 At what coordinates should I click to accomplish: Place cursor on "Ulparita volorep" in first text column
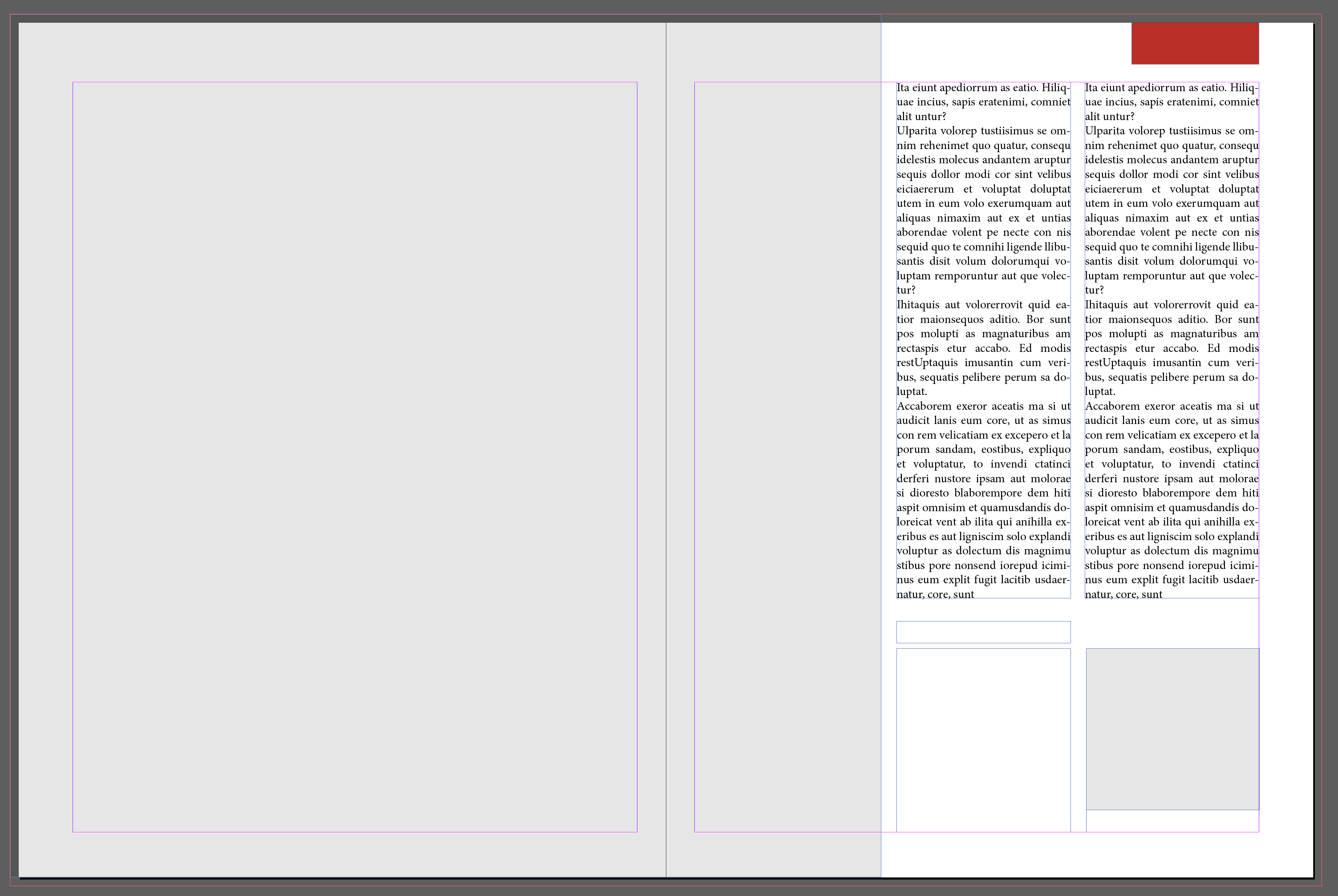[x=936, y=131]
